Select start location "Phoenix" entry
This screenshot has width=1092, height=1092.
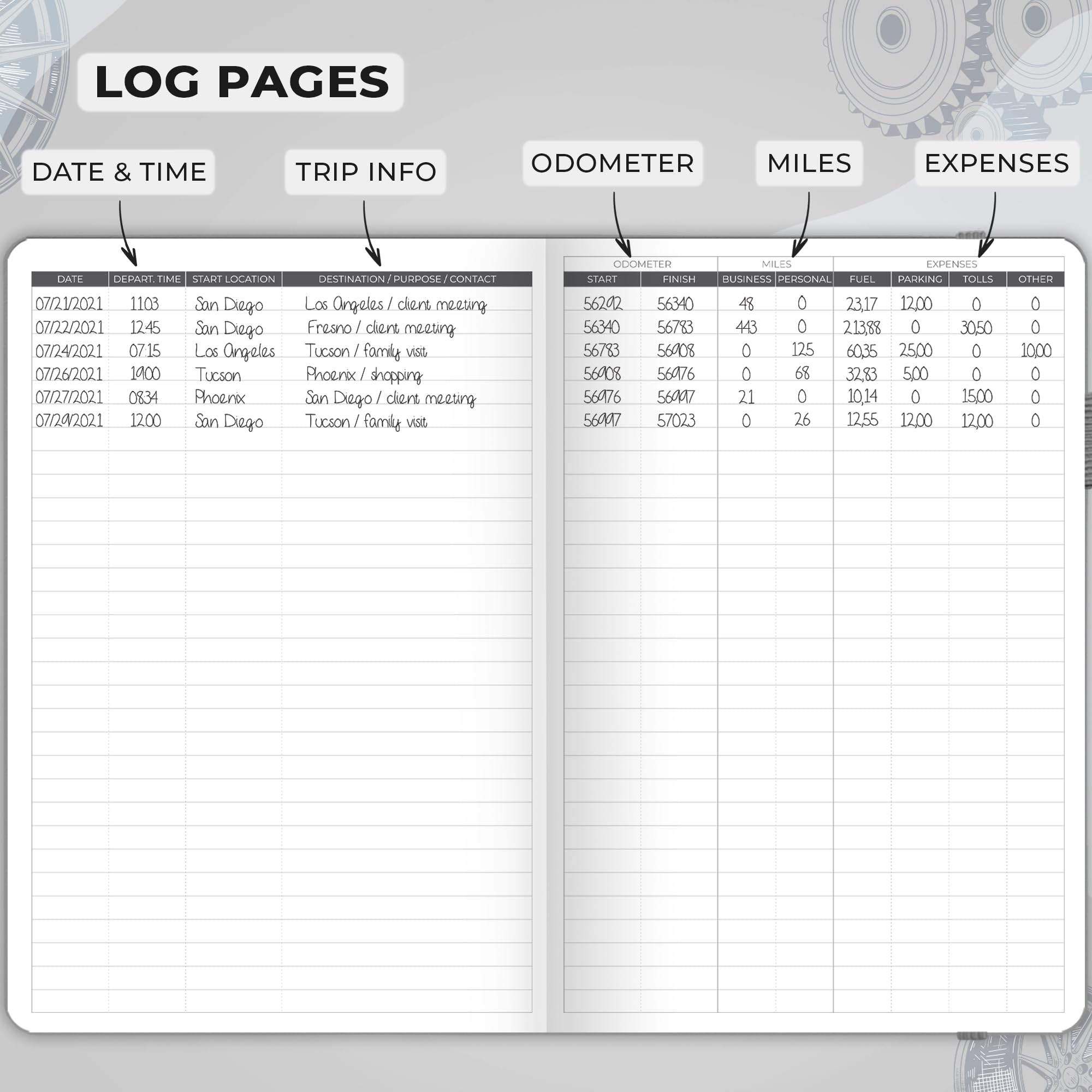click(220, 397)
